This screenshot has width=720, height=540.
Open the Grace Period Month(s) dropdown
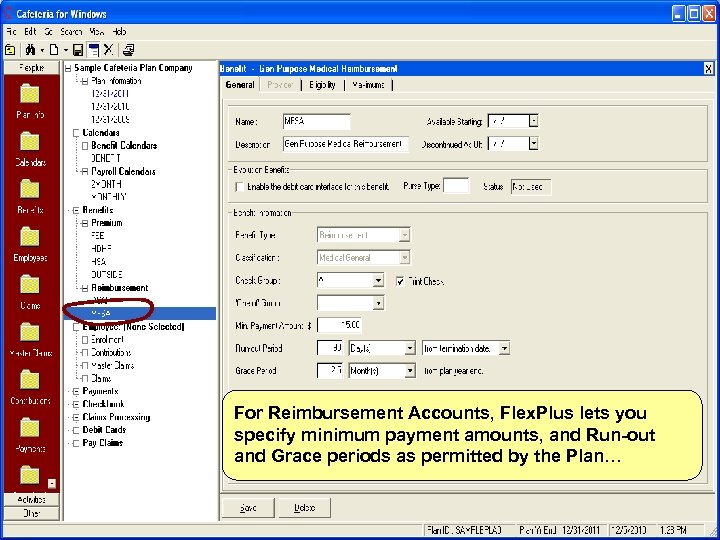[x=410, y=371]
